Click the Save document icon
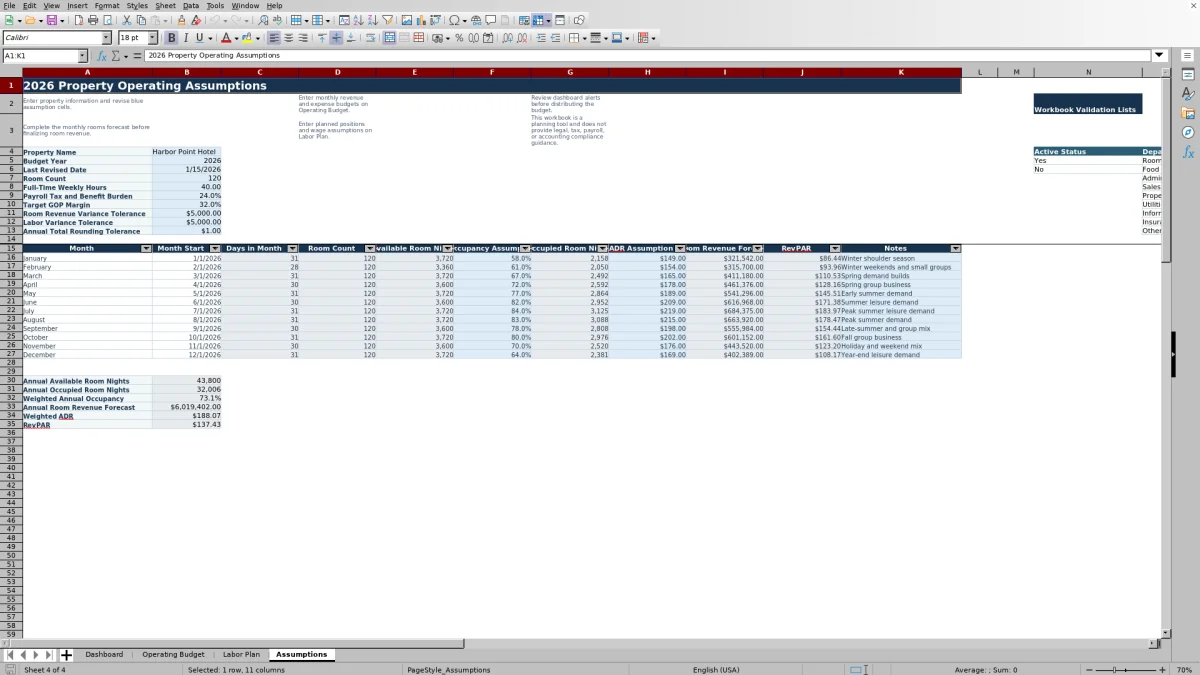Viewport: 1200px width, 675px height. [x=51, y=20]
